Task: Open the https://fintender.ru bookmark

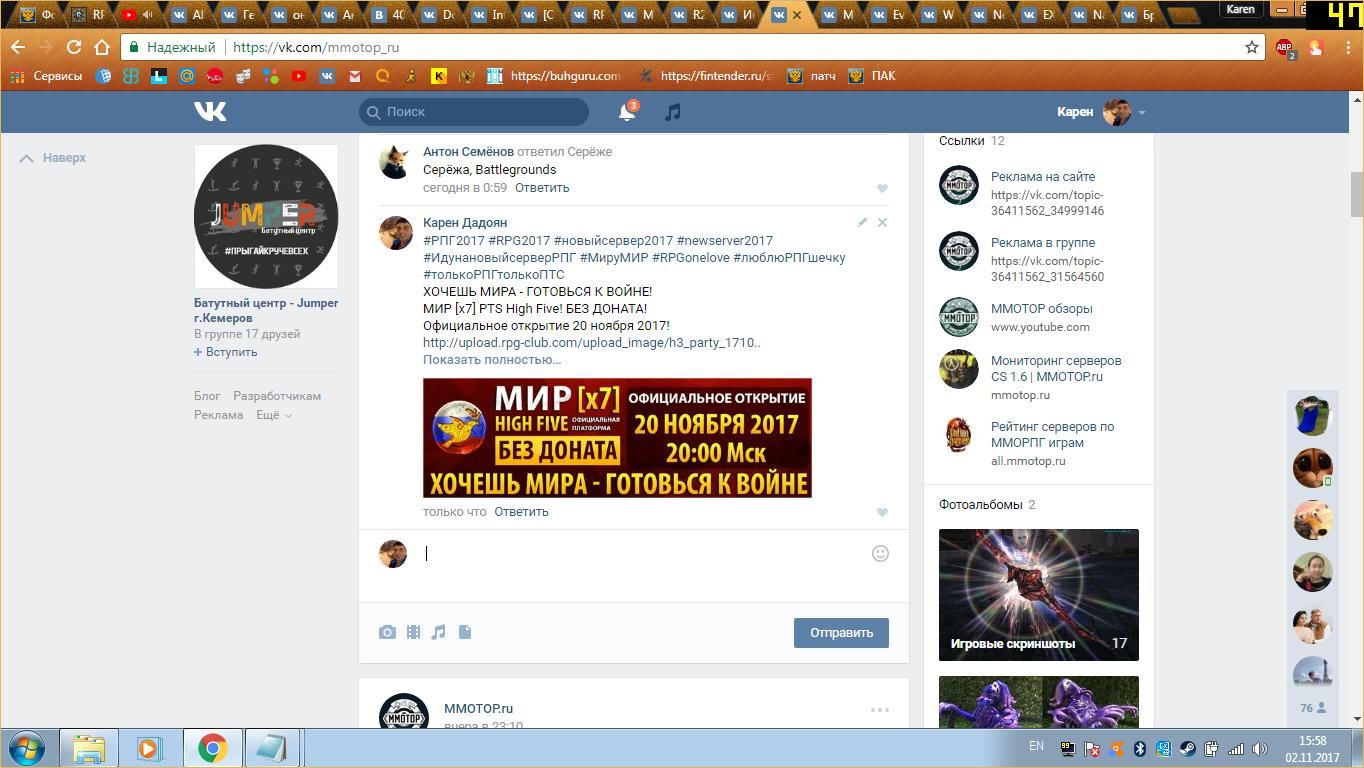Action: (705, 76)
